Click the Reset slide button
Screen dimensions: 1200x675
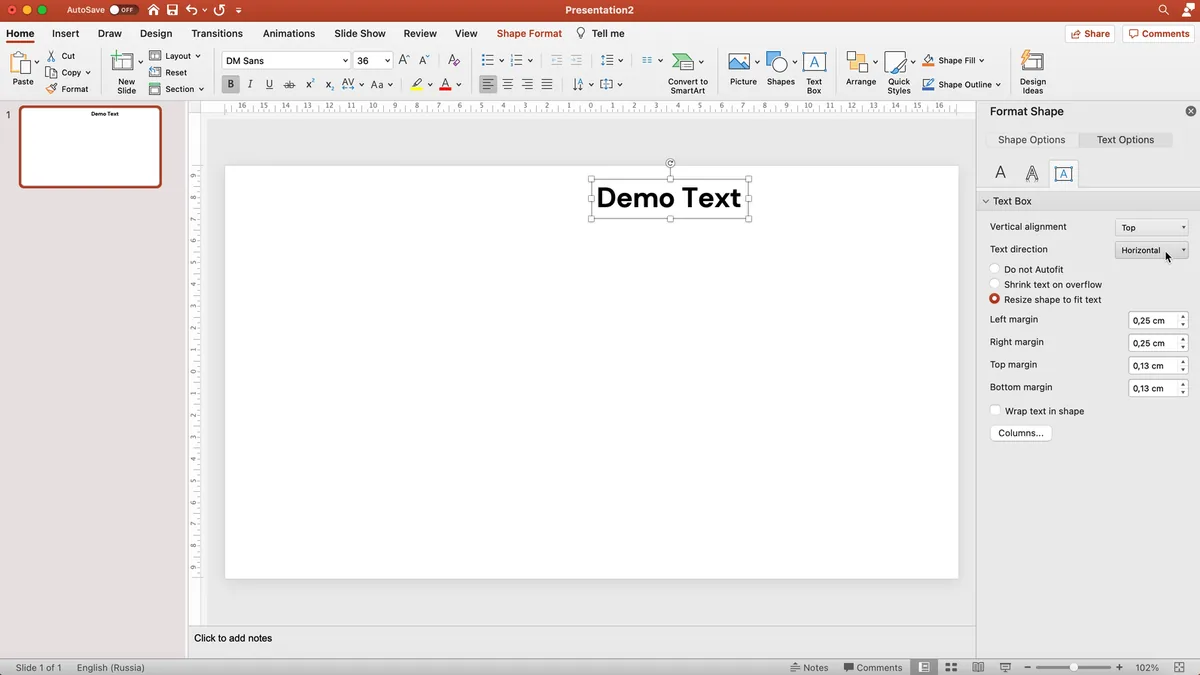click(x=169, y=72)
